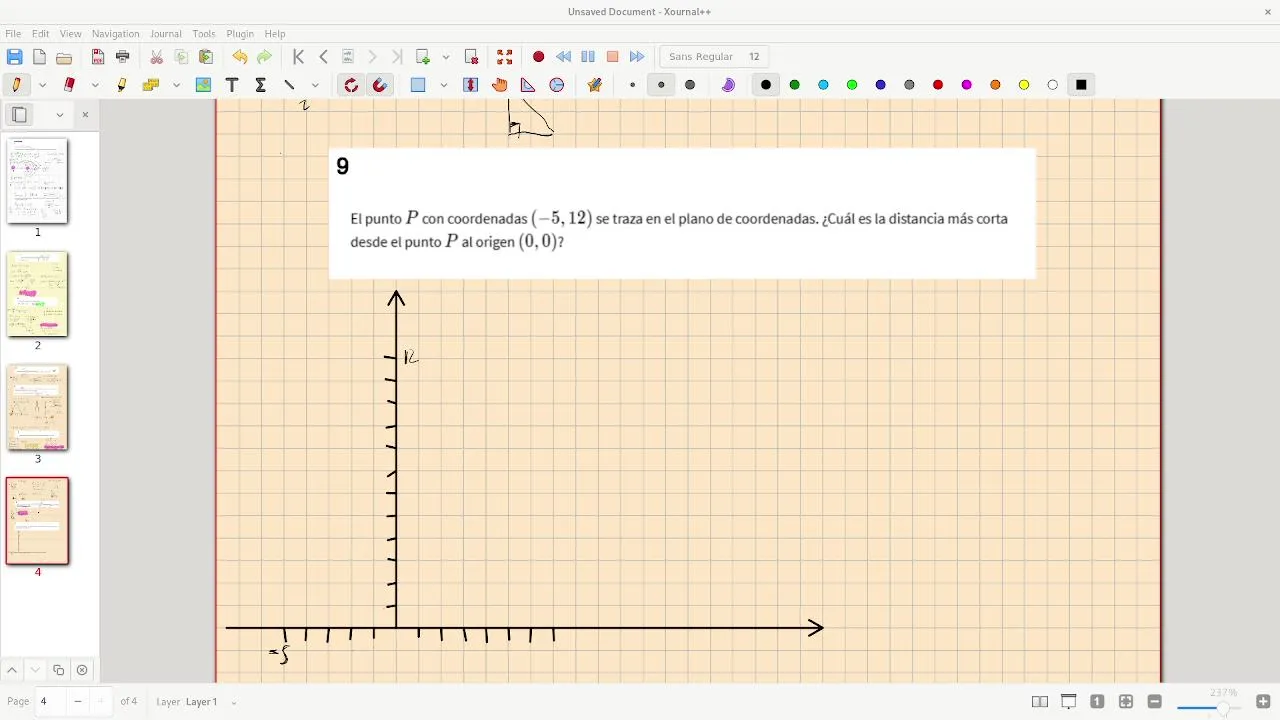The width and height of the screenshot is (1280, 720).
Task: Close the sidebar with its X button
Action: pyautogui.click(x=85, y=114)
